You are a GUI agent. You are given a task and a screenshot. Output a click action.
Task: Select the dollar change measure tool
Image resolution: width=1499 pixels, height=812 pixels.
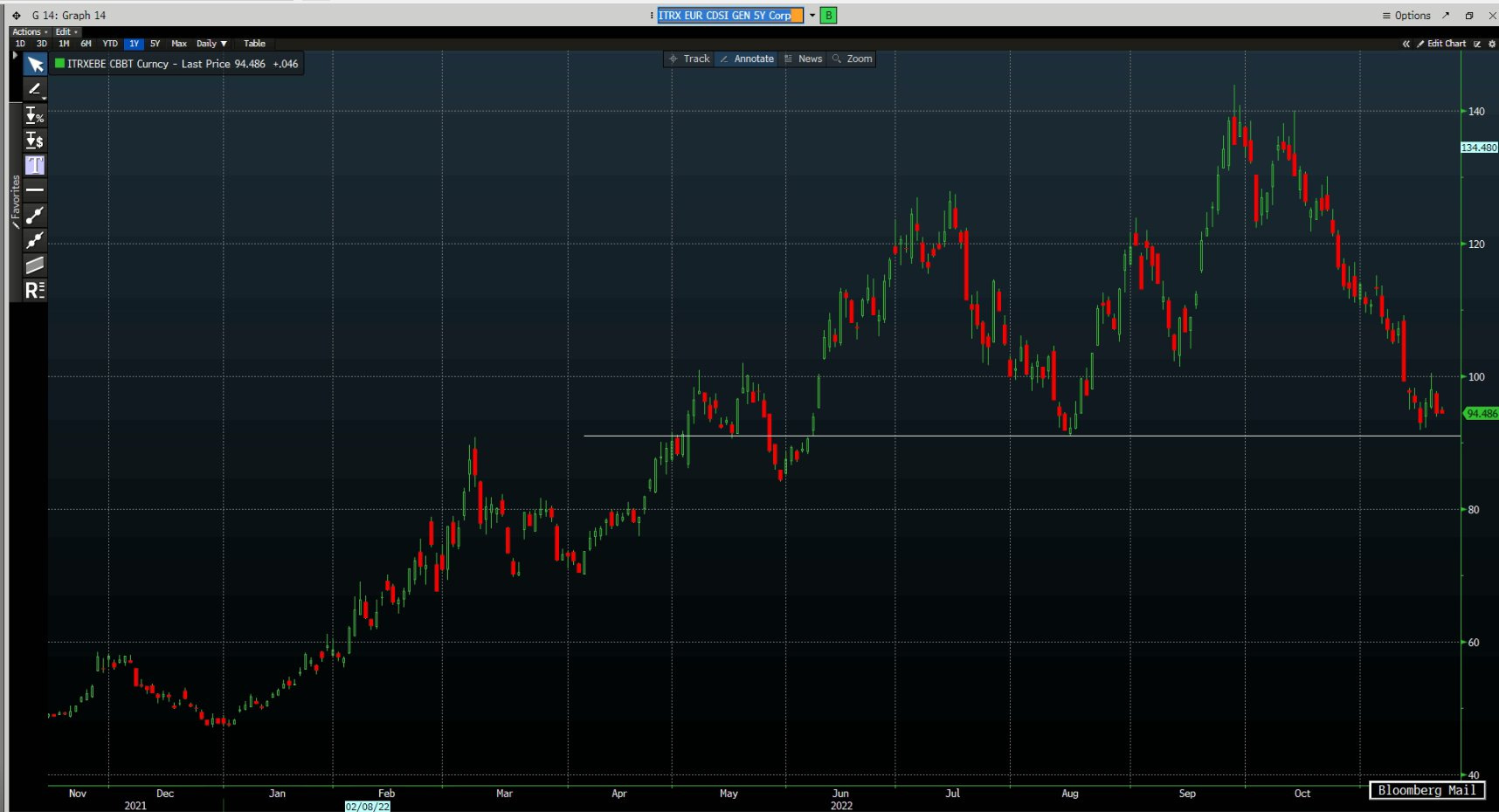coord(35,140)
